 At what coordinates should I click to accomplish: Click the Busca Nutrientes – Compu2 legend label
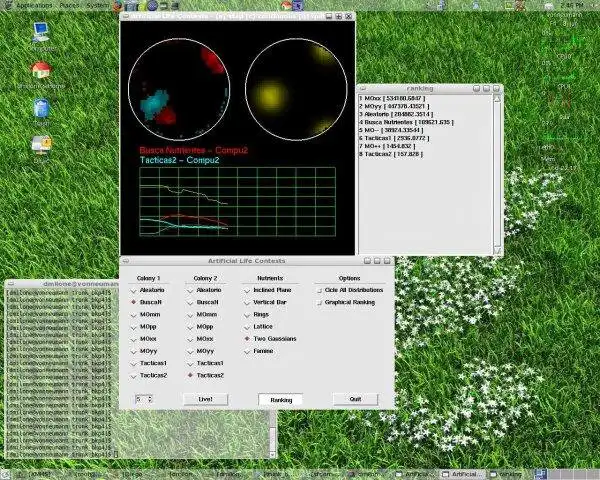(194, 150)
